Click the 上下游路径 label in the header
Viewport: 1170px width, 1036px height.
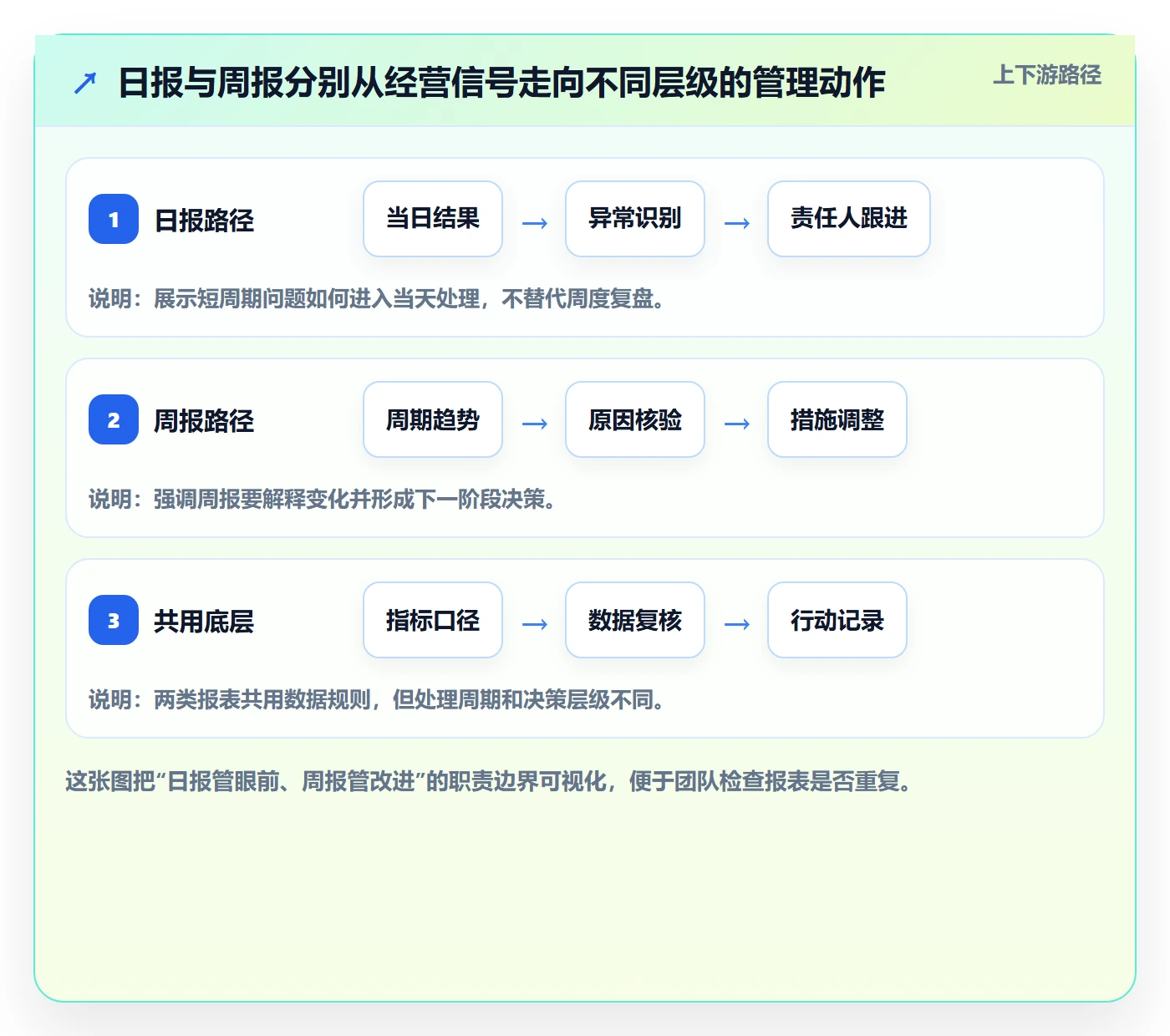point(1047,75)
